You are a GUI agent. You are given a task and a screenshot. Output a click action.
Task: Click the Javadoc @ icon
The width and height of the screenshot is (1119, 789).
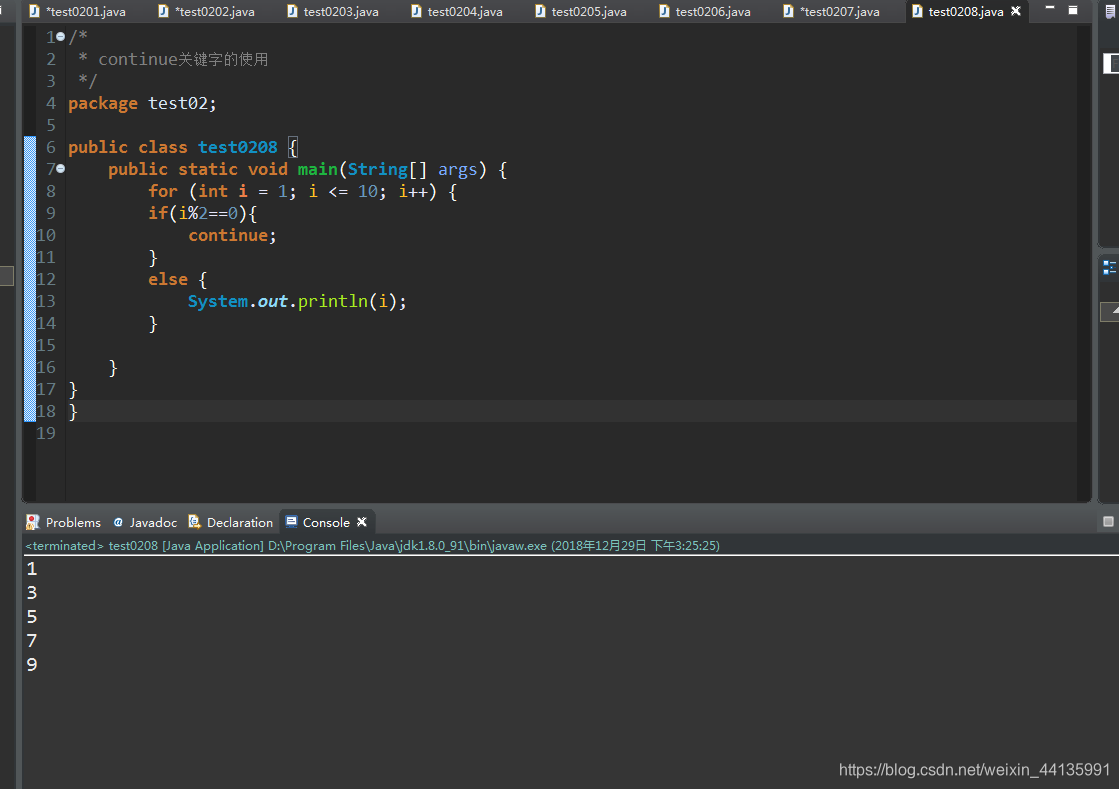[118, 522]
